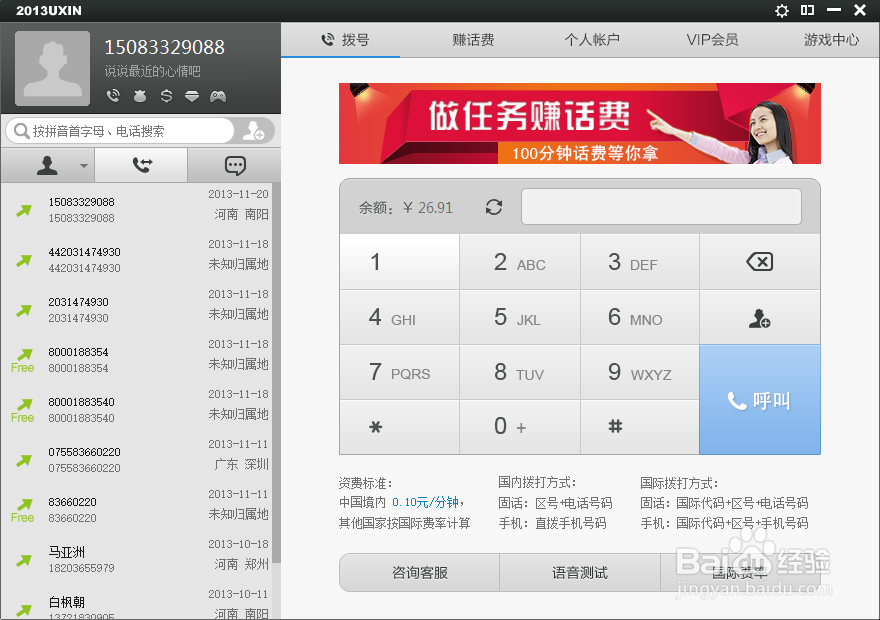Viewport: 880px width, 620px height.
Task: Click the account number 15083329088 in header
Action: (x=164, y=47)
